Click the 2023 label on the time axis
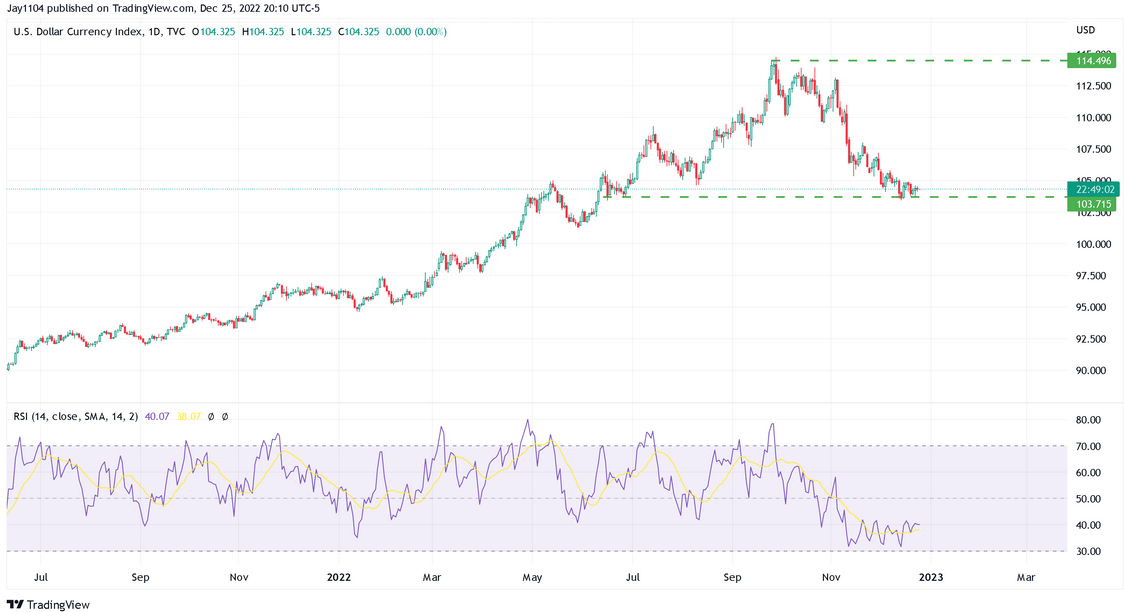 tap(932, 577)
